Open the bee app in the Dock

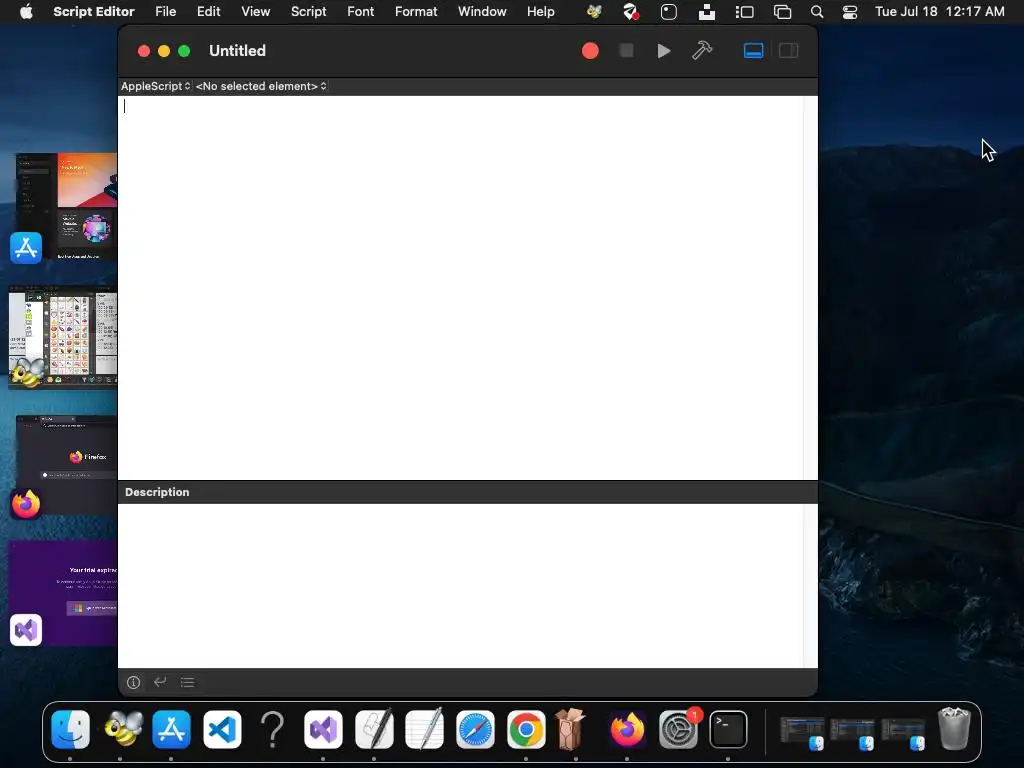[x=121, y=729]
